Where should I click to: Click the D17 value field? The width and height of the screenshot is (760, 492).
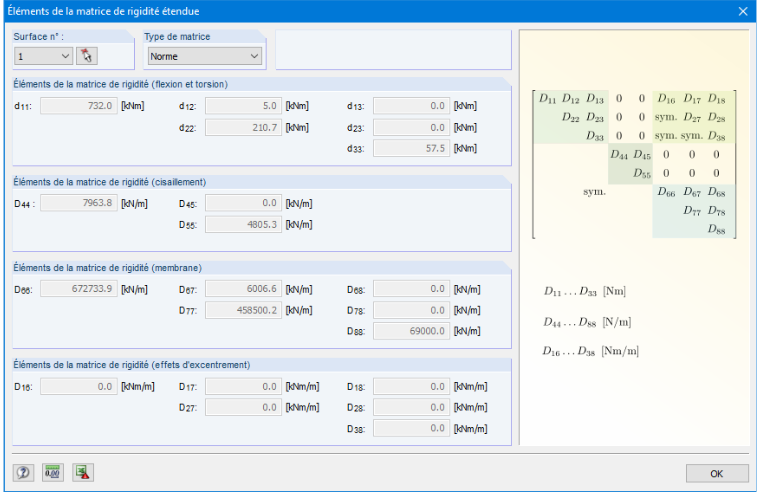click(x=243, y=386)
